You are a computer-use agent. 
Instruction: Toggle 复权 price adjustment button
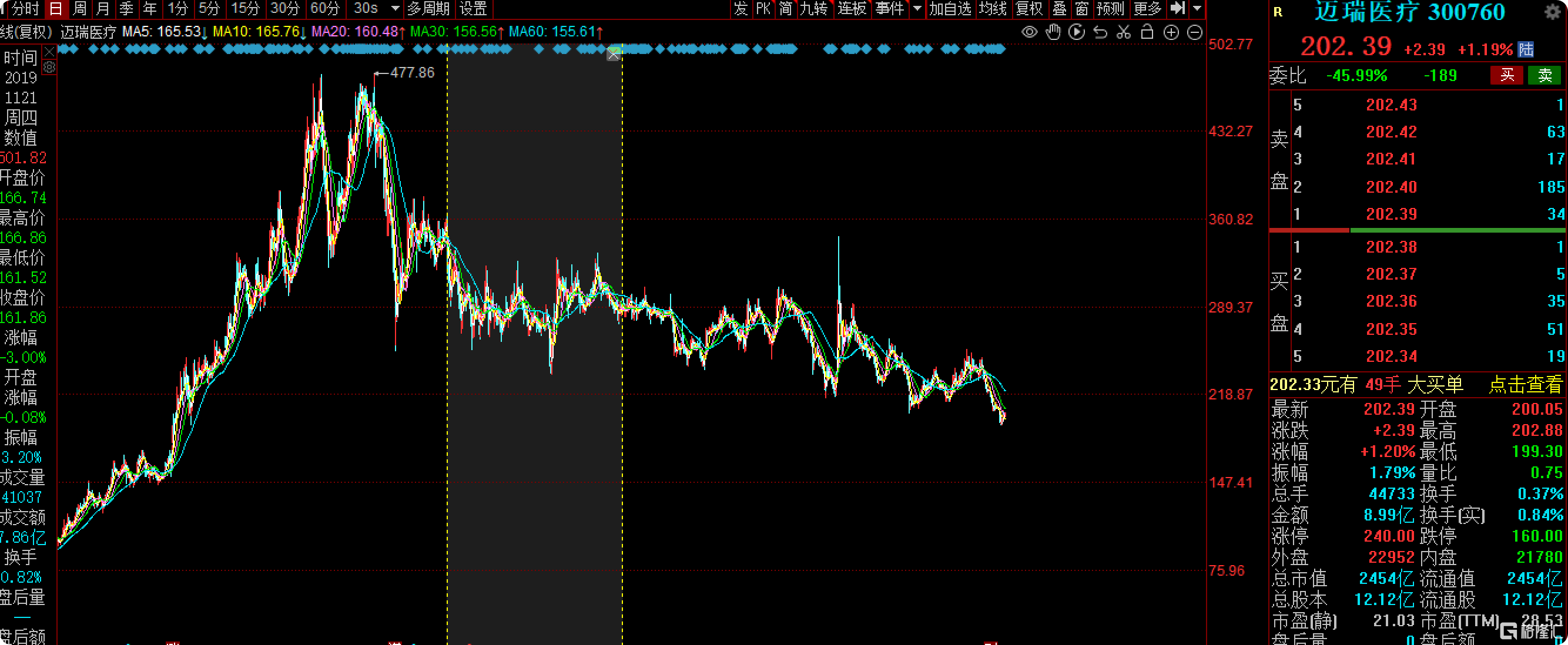1028,9
